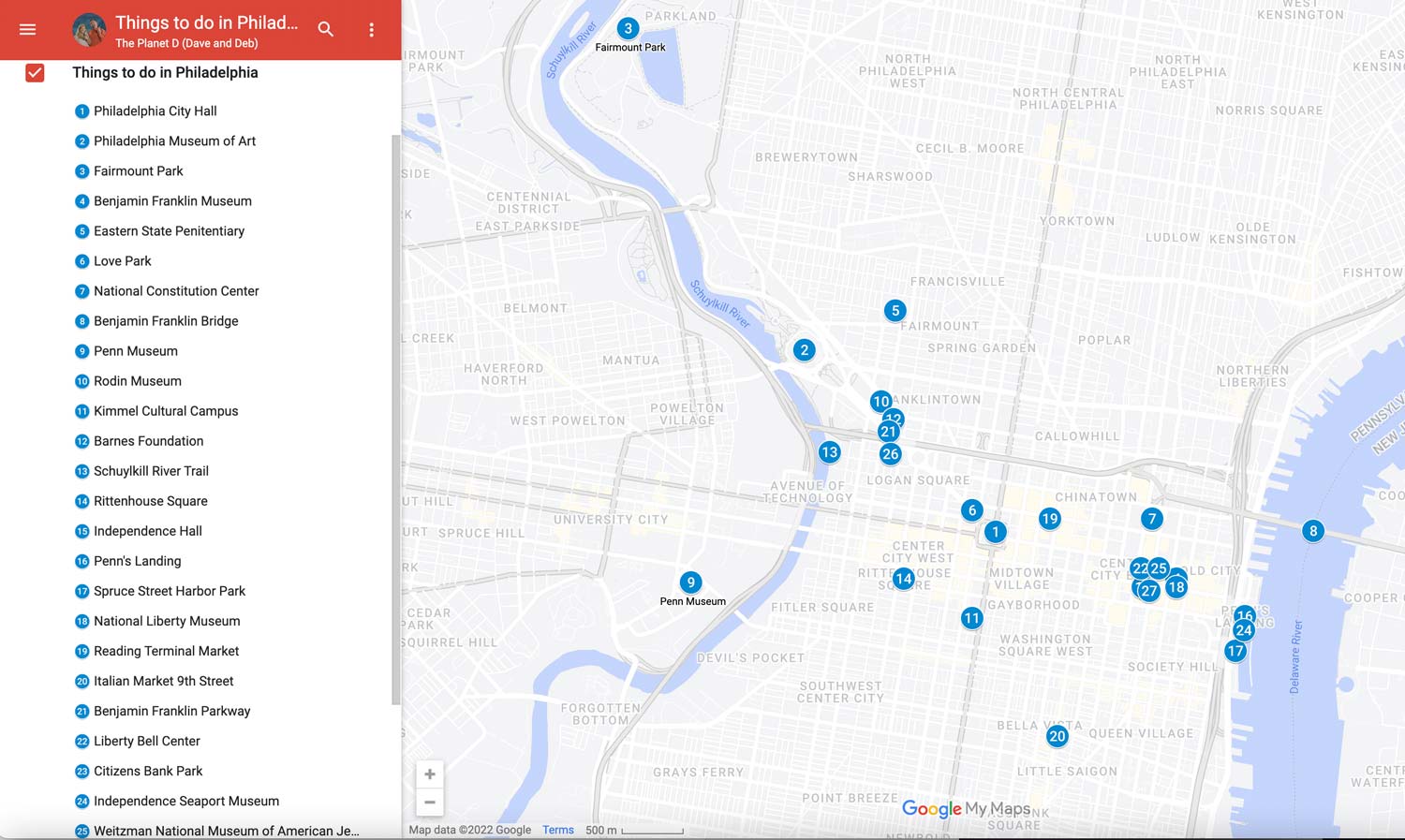This screenshot has width=1405, height=840.
Task: Click map marker 3 at Fairmount Park
Action: (x=628, y=28)
